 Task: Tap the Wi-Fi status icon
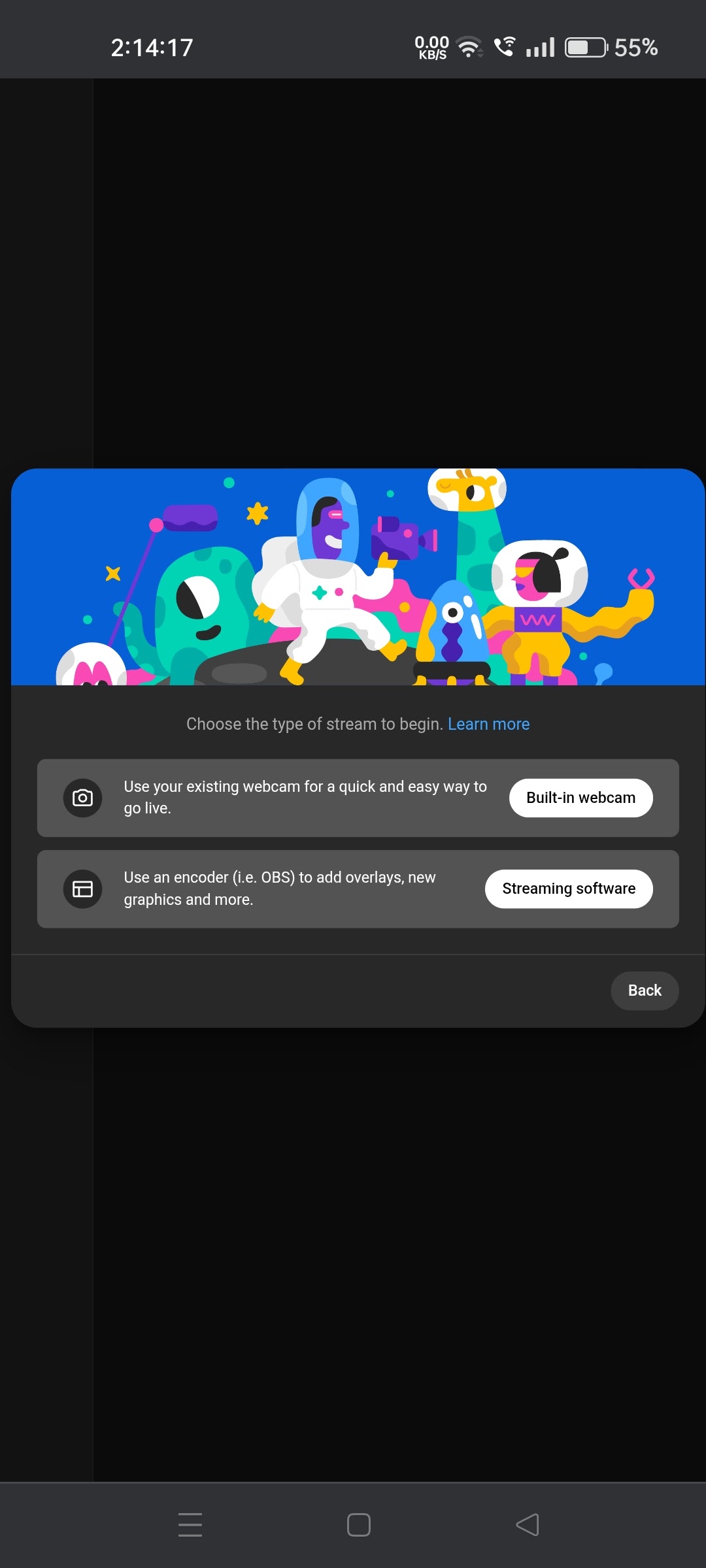pos(469,47)
